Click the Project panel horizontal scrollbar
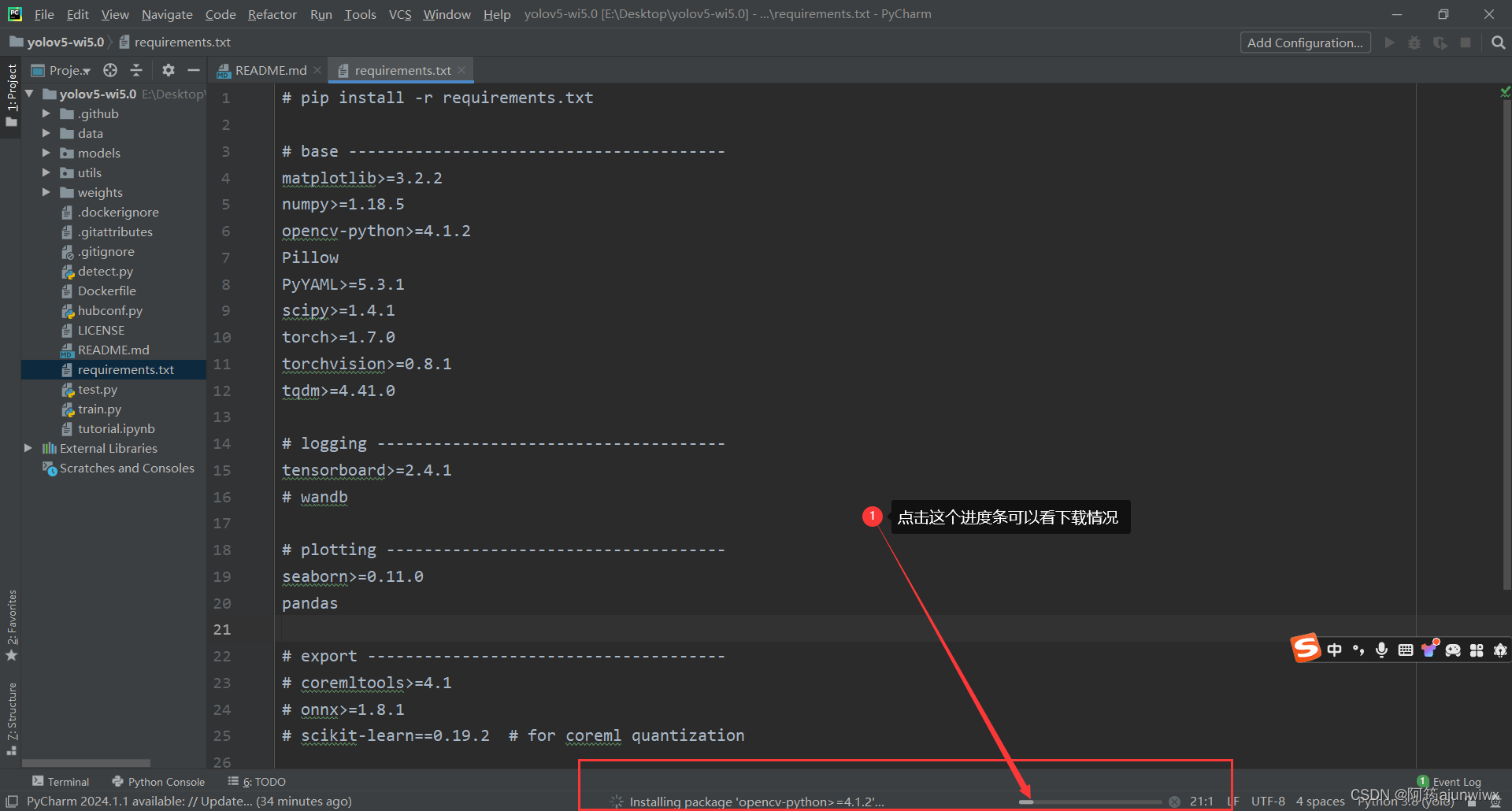The image size is (1512, 811). coord(86,763)
